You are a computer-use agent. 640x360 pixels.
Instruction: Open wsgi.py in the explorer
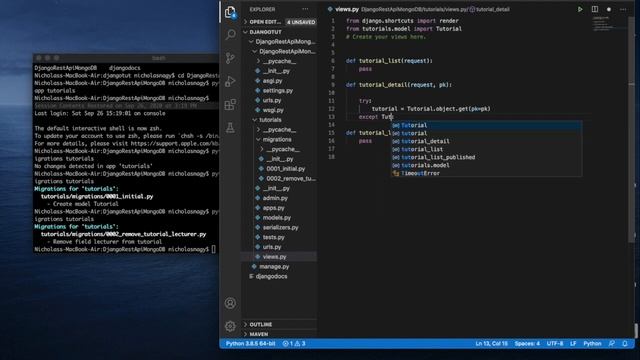[x=273, y=110]
